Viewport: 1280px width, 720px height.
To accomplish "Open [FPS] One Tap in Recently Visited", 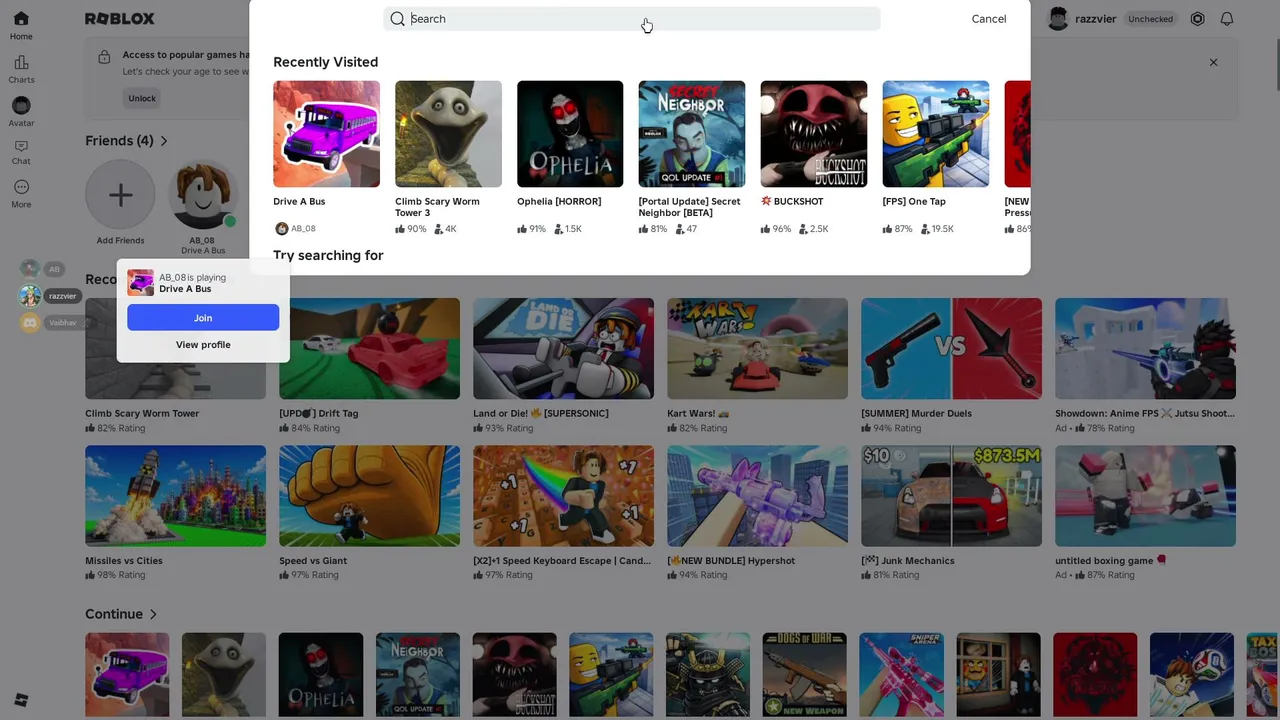I will tap(936, 134).
